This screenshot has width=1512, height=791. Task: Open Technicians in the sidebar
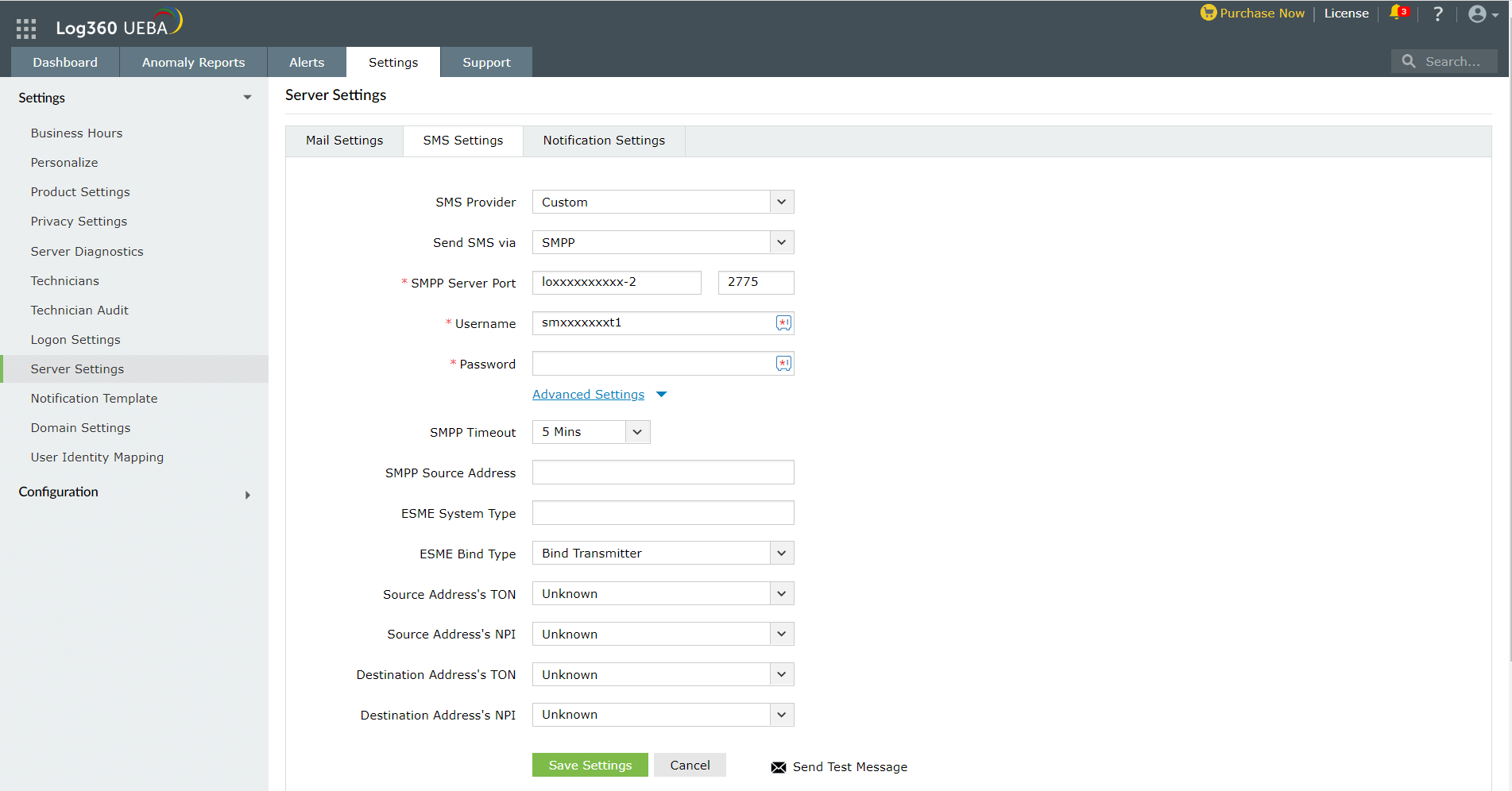pos(64,281)
